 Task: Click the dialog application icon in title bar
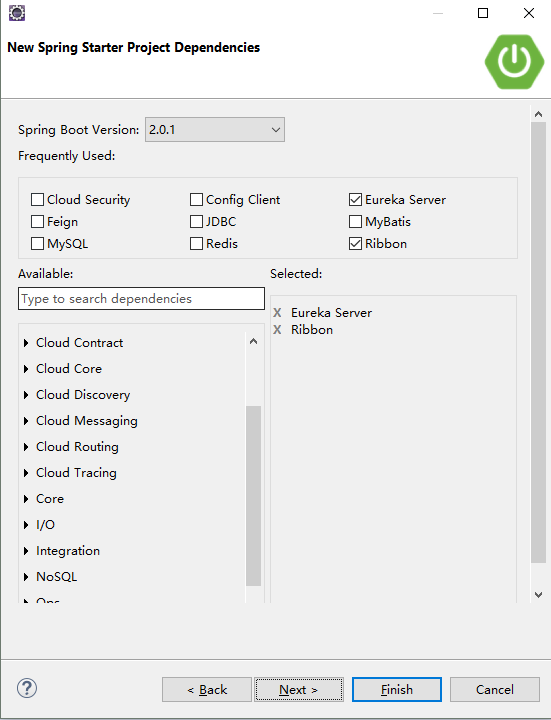click(17, 13)
